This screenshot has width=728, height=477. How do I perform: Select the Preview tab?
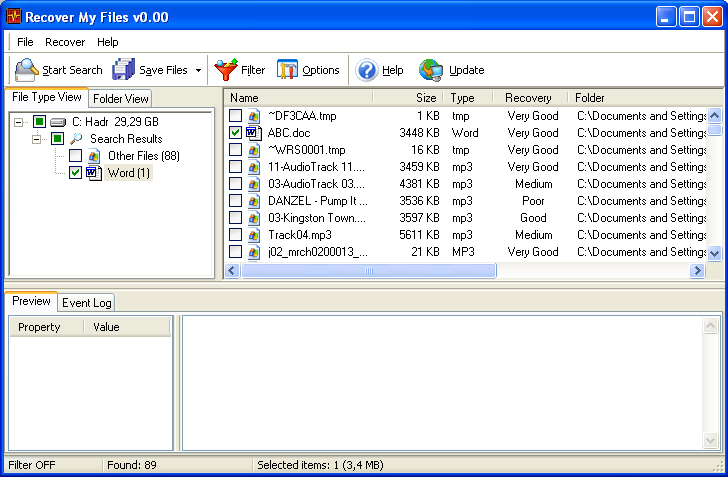pos(31,301)
